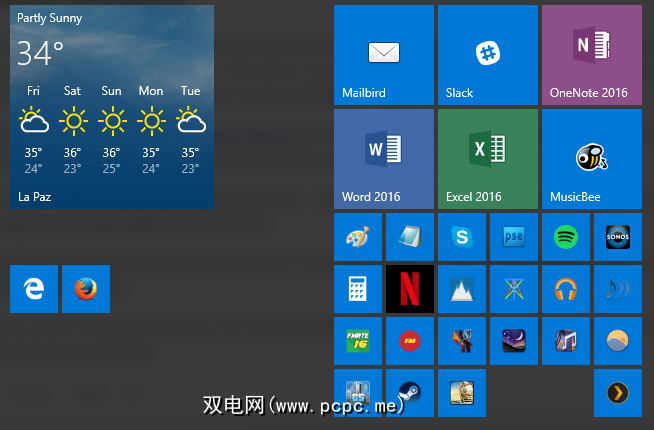Launch Microsoft Edge from its tile
Screen dimensions: 654x430
(x=34, y=289)
